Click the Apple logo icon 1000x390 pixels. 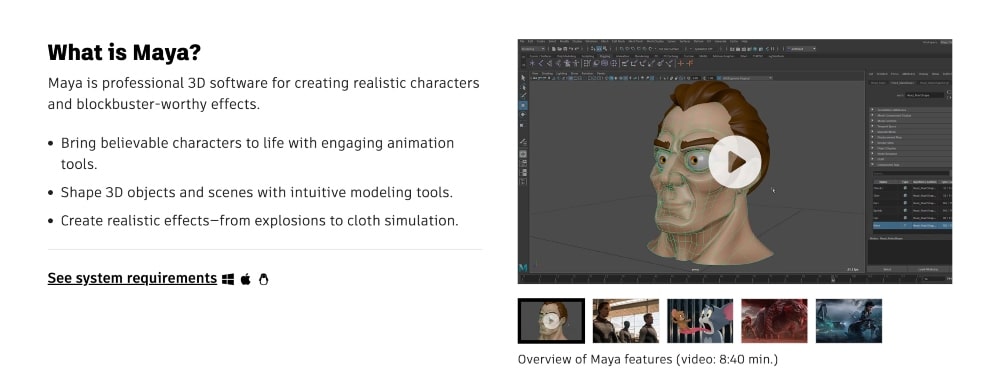tap(246, 279)
